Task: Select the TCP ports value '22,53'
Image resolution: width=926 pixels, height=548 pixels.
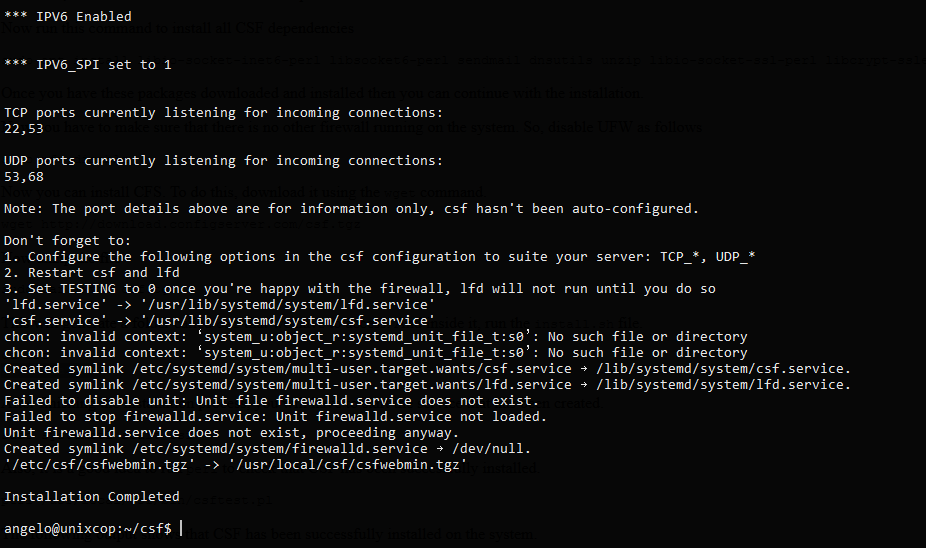Action: coord(24,129)
